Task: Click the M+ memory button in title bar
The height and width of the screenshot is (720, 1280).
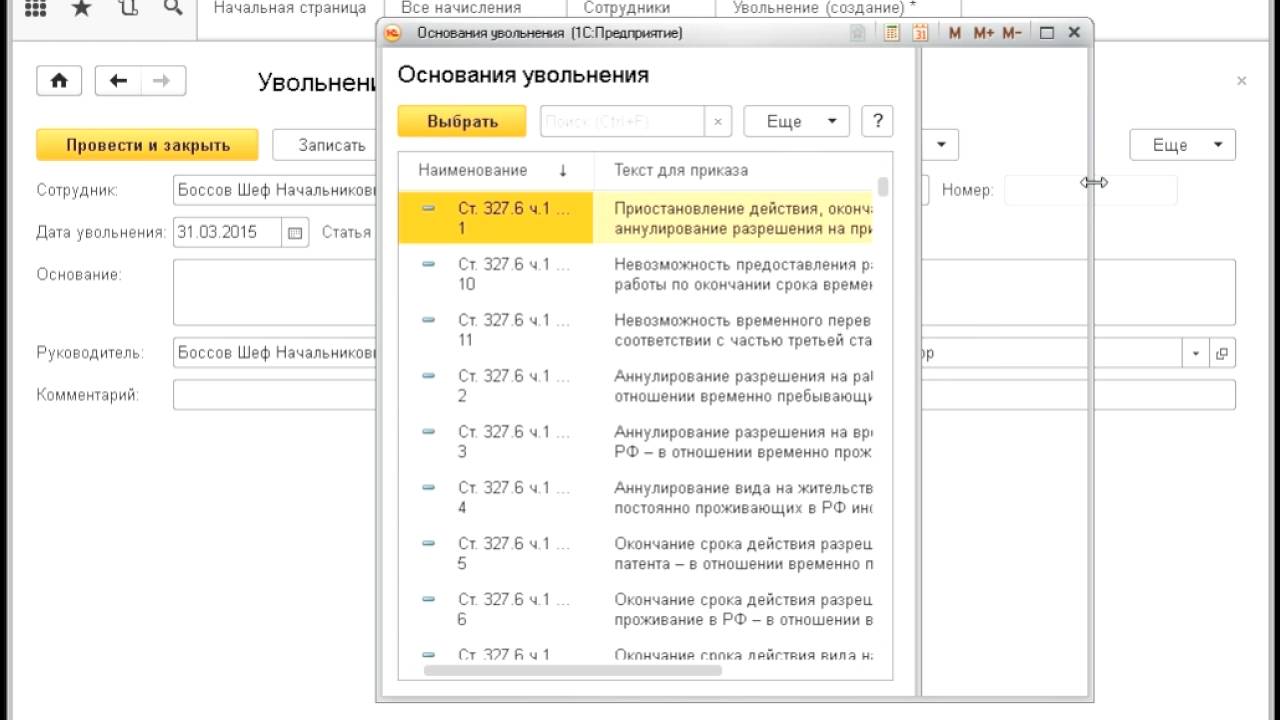Action: [x=983, y=33]
